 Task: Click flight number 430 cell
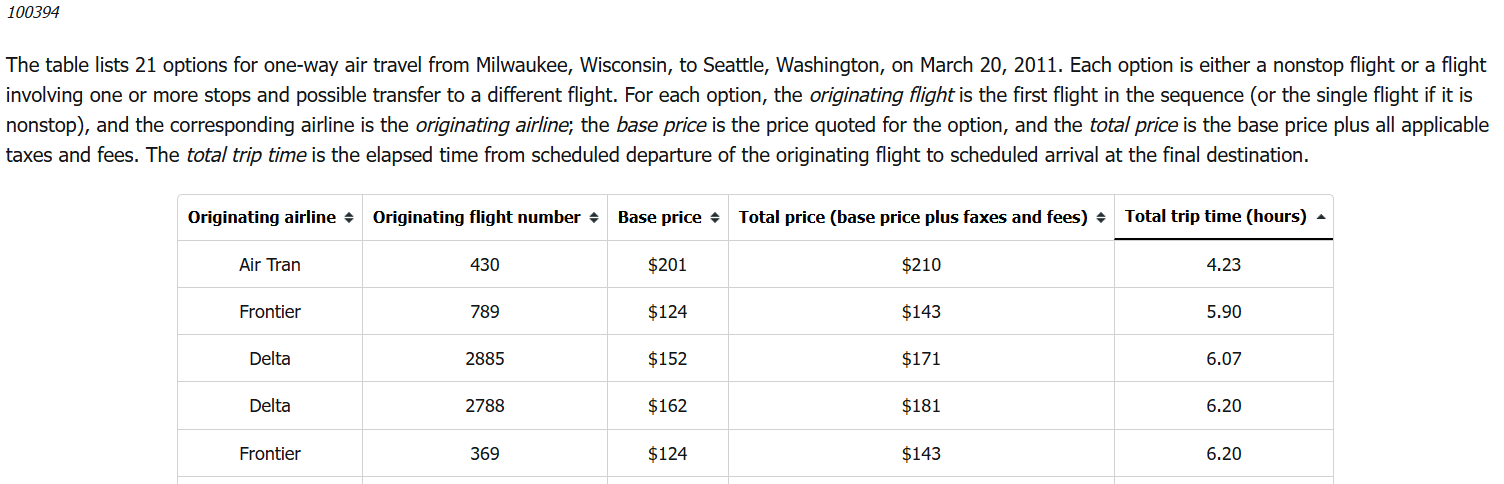(x=485, y=265)
